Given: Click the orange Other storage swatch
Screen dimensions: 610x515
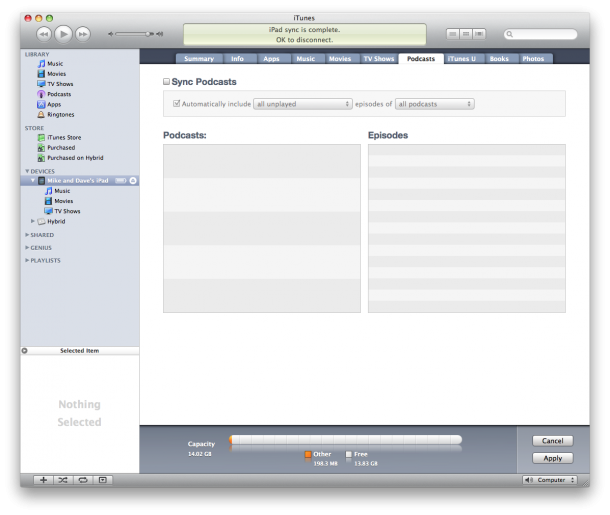Looking at the screenshot, I should (308, 454).
